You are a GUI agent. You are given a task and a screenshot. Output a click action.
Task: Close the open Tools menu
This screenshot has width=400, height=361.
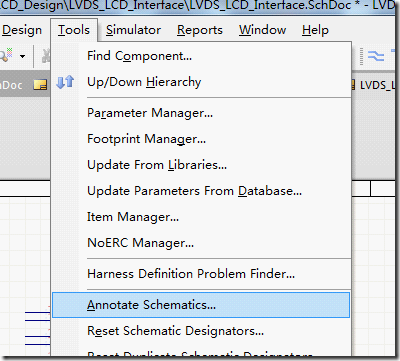[x=74, y=30]
